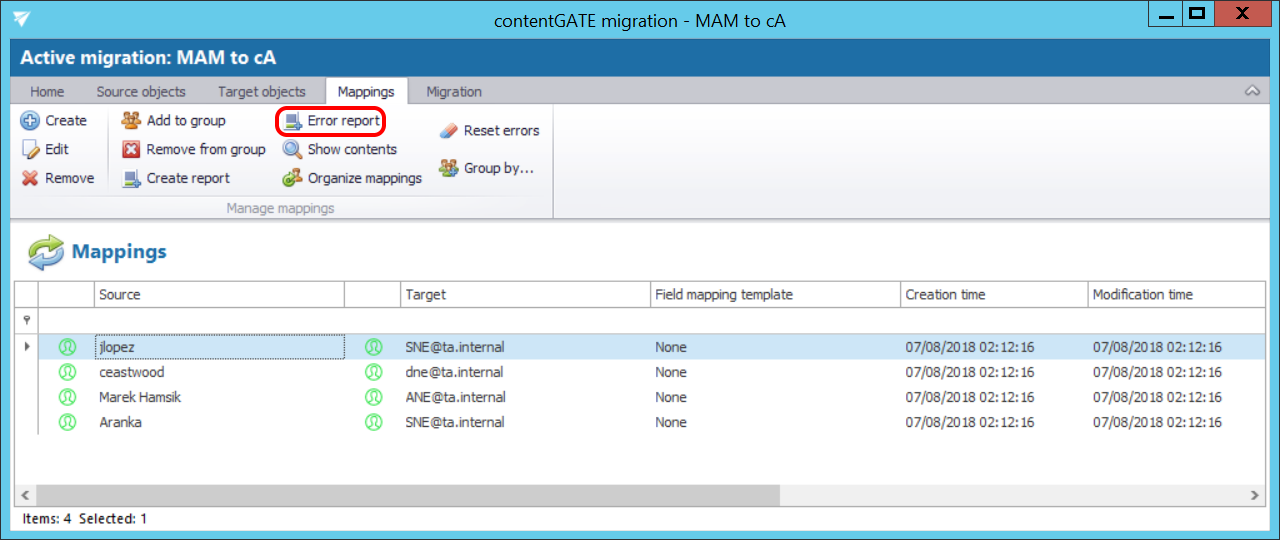Click the Edit mapping pencil icon
The width and height of the screenshot is (1280, 540).
[x=30, y=150]
